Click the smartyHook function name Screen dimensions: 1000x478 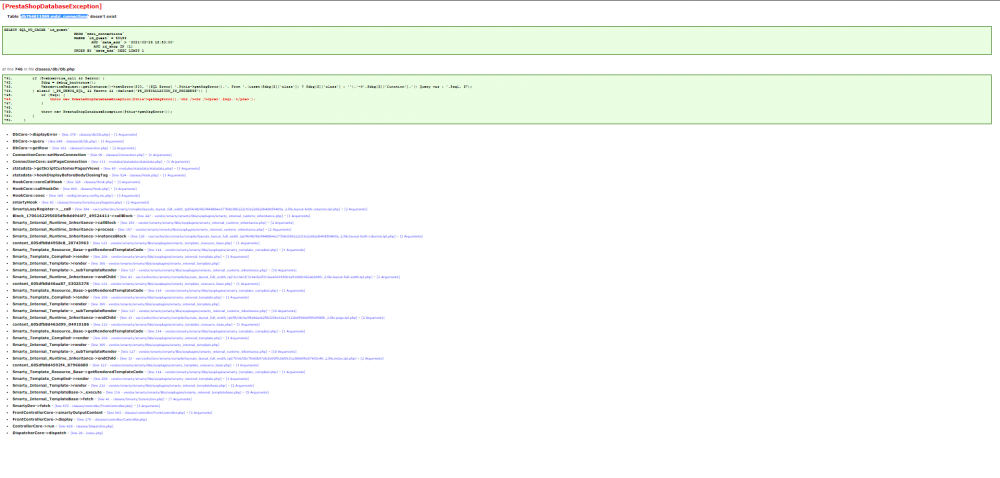pos(25,203)
